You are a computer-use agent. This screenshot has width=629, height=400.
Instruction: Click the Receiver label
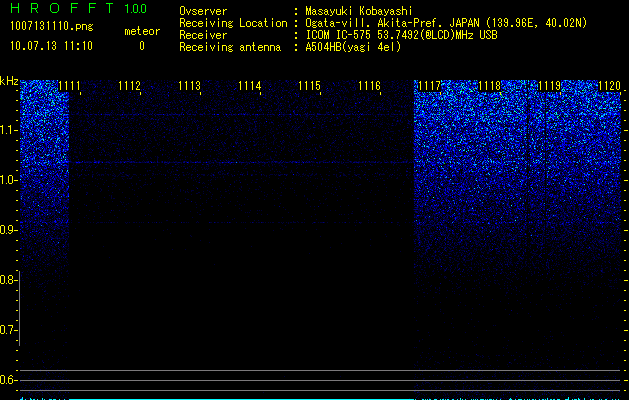(203, 35)
